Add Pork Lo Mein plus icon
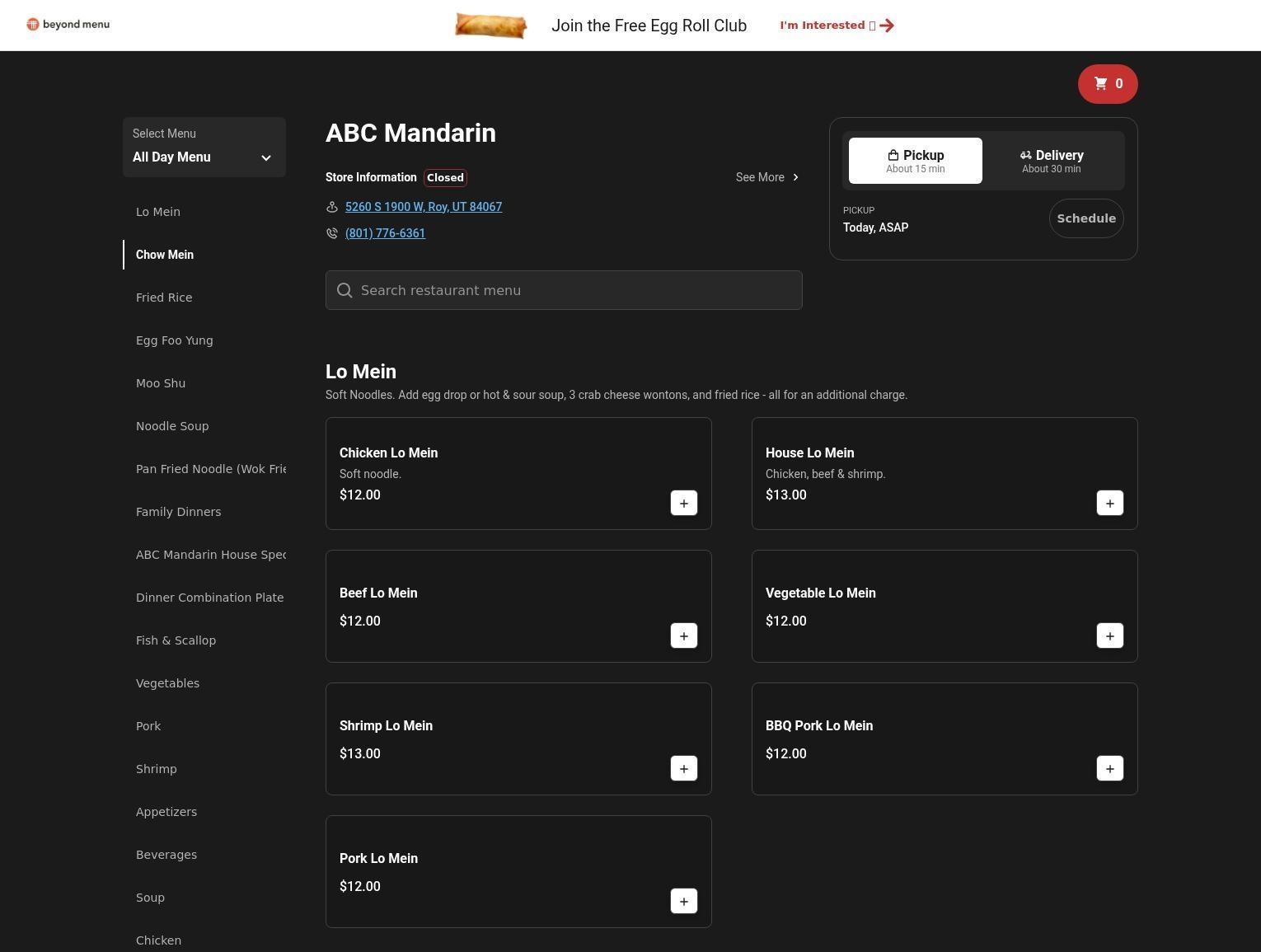Screen dimensions: 1261x952 coord(683,902)
